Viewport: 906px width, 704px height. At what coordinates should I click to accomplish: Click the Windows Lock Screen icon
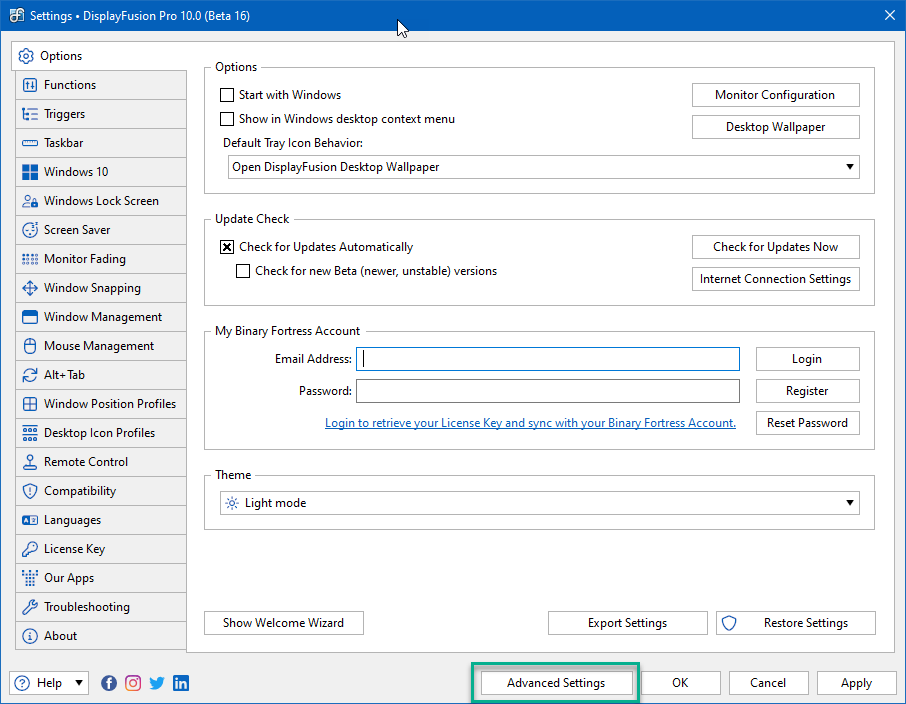click(29, 201)
